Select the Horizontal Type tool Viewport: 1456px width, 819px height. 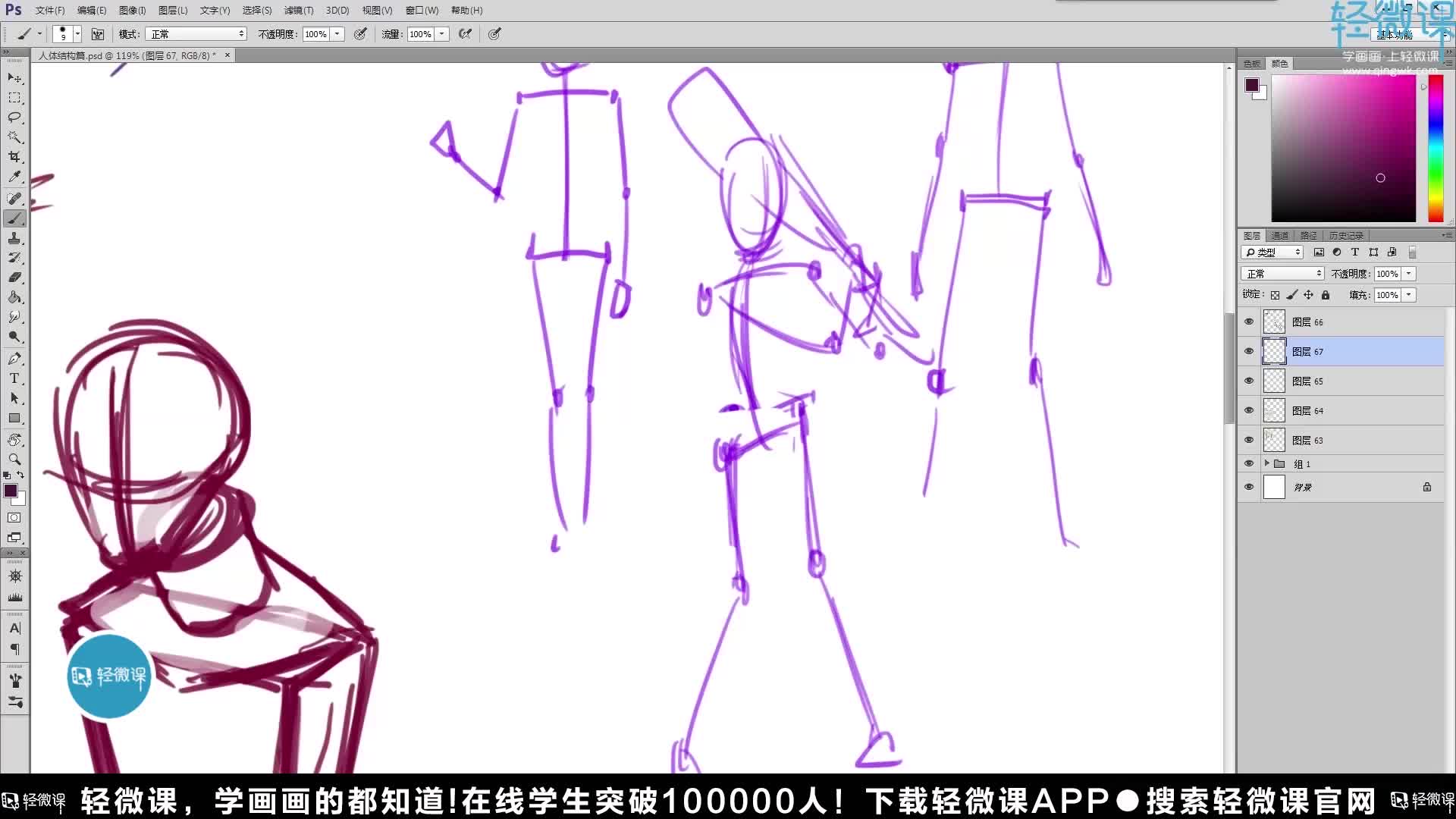tap(14, 378)
